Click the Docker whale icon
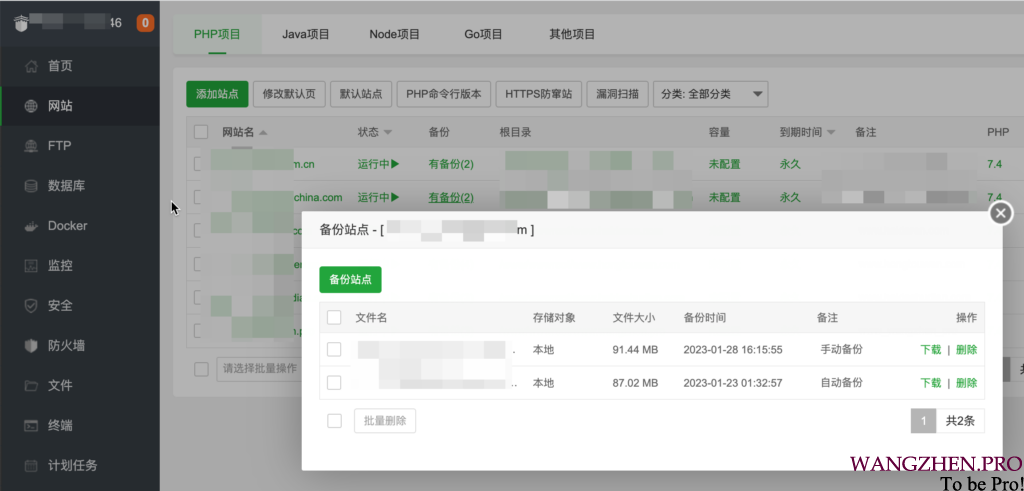Viewport: 1024px width, 491px height. point(30,226)
